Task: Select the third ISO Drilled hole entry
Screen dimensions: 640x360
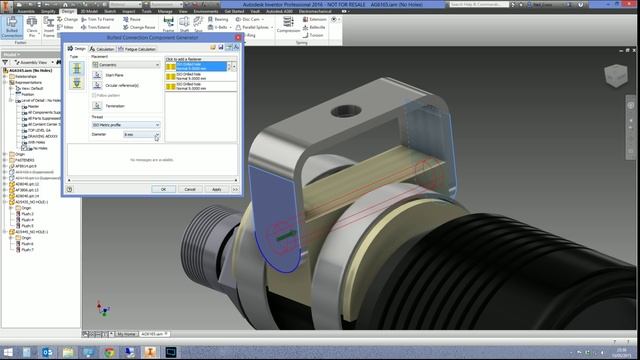Action: pyautogui.click(x=201, y=86)
